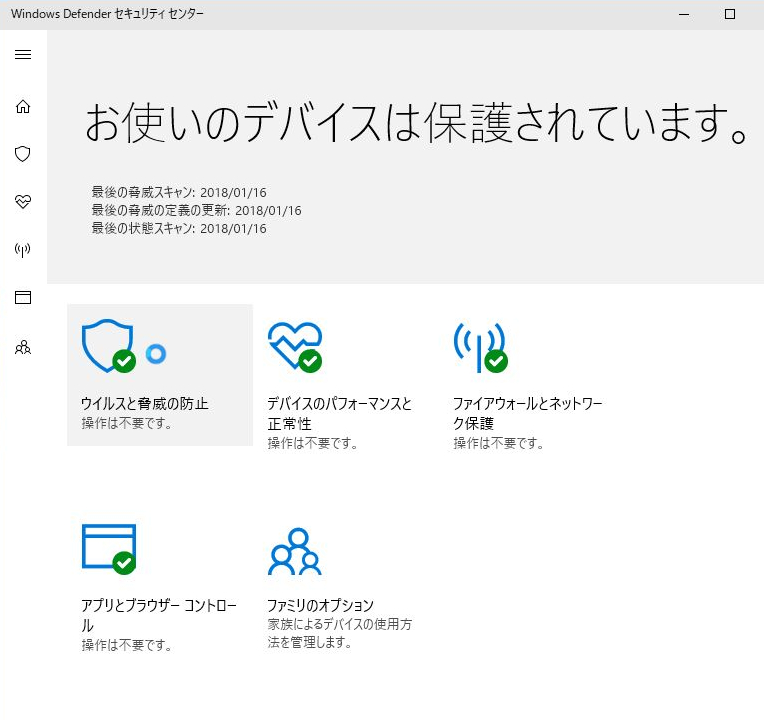Open firewall network antenna sidebar icon
The height and width of the screenshot is (720, 764).
tap(22, 250)
